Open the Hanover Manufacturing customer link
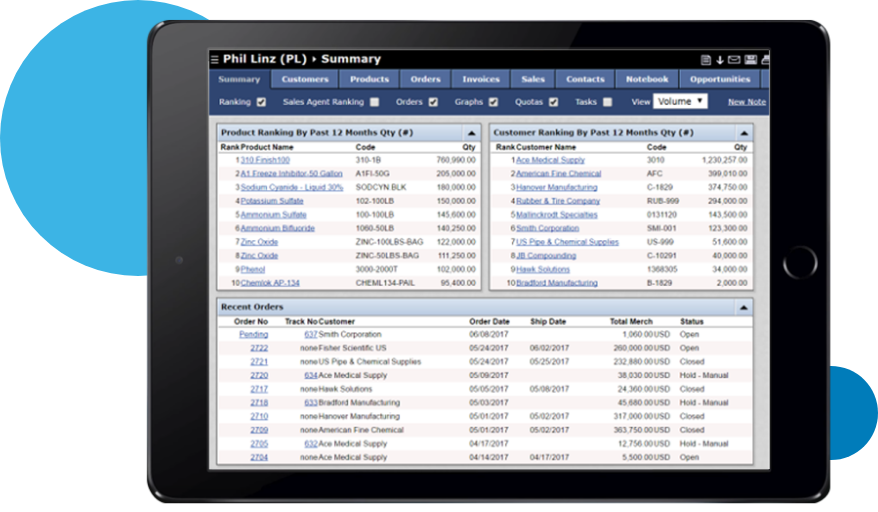The height and width of the screenshot is (512, 878). pyautogui.click(x=557, y=188)
